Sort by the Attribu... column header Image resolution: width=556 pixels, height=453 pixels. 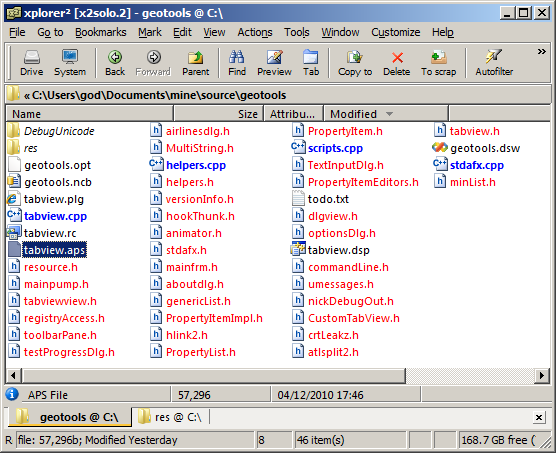(x=293, y=114)
